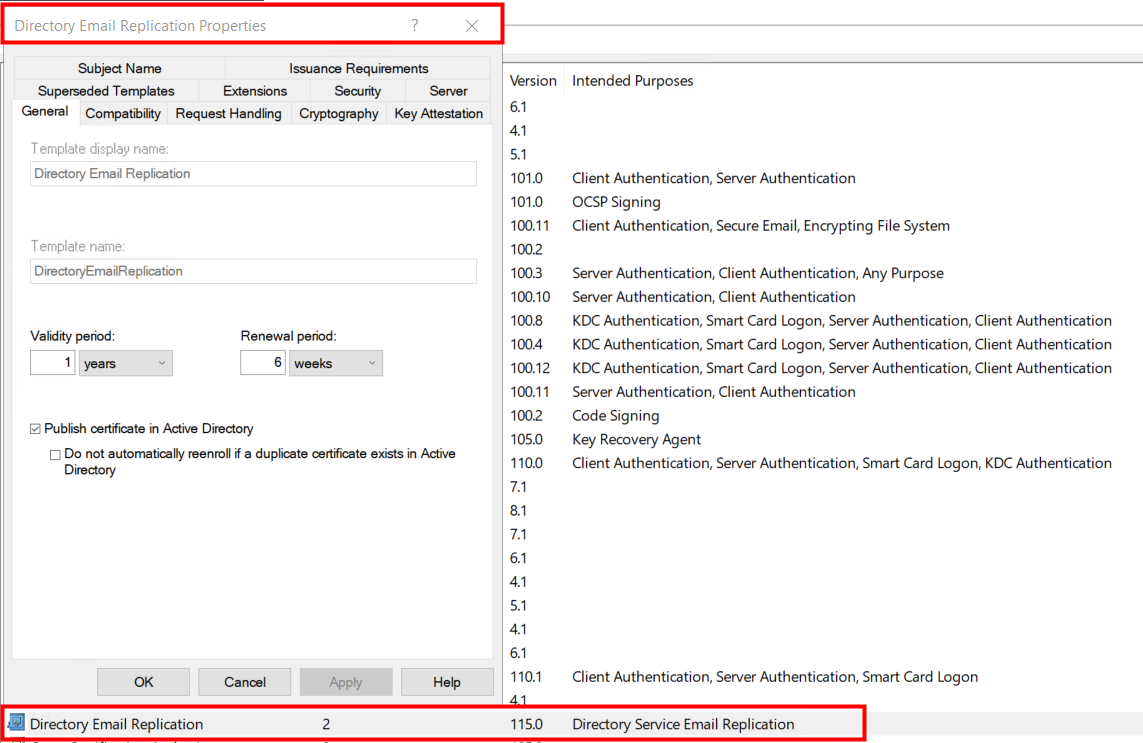Open the Issuance Requirements tab
Viewport: 1143px width, 743px height.
tap(358, 68)
